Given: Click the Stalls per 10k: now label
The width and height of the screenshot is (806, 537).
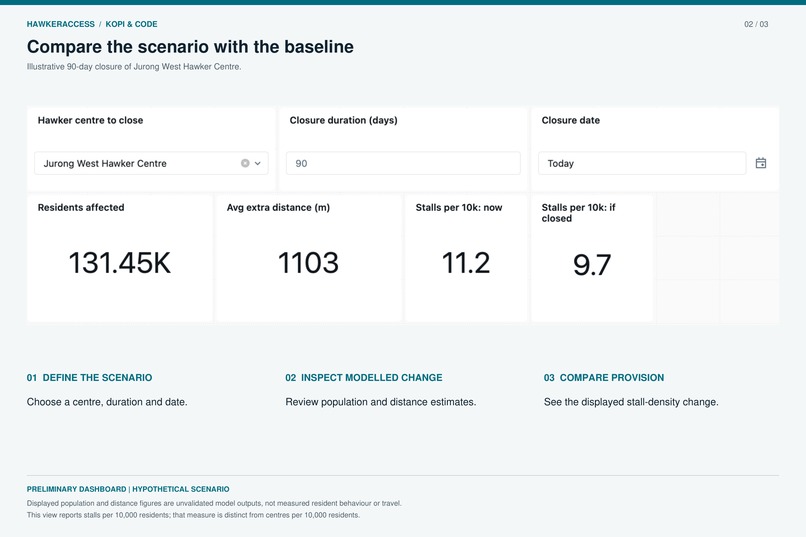Looking at the screenshot, I should coord(459,208).
